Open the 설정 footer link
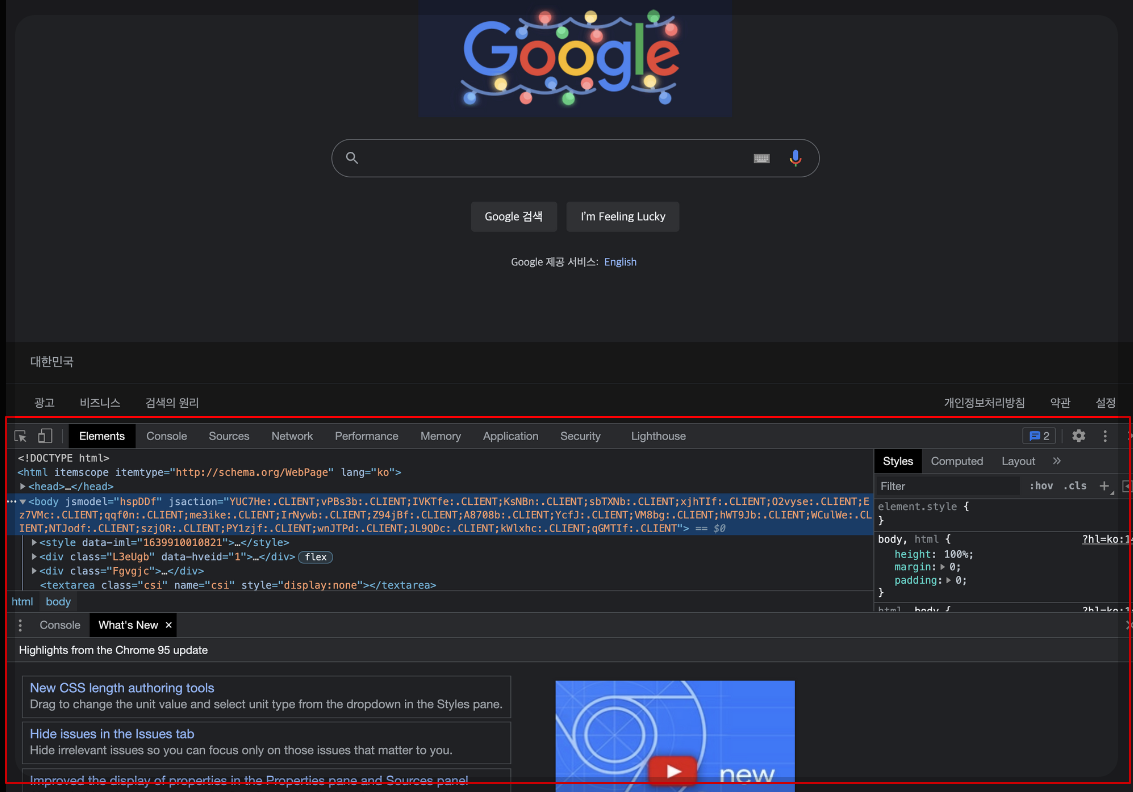This screenshot has width=1133, height=792. [x=1106, y=403]
